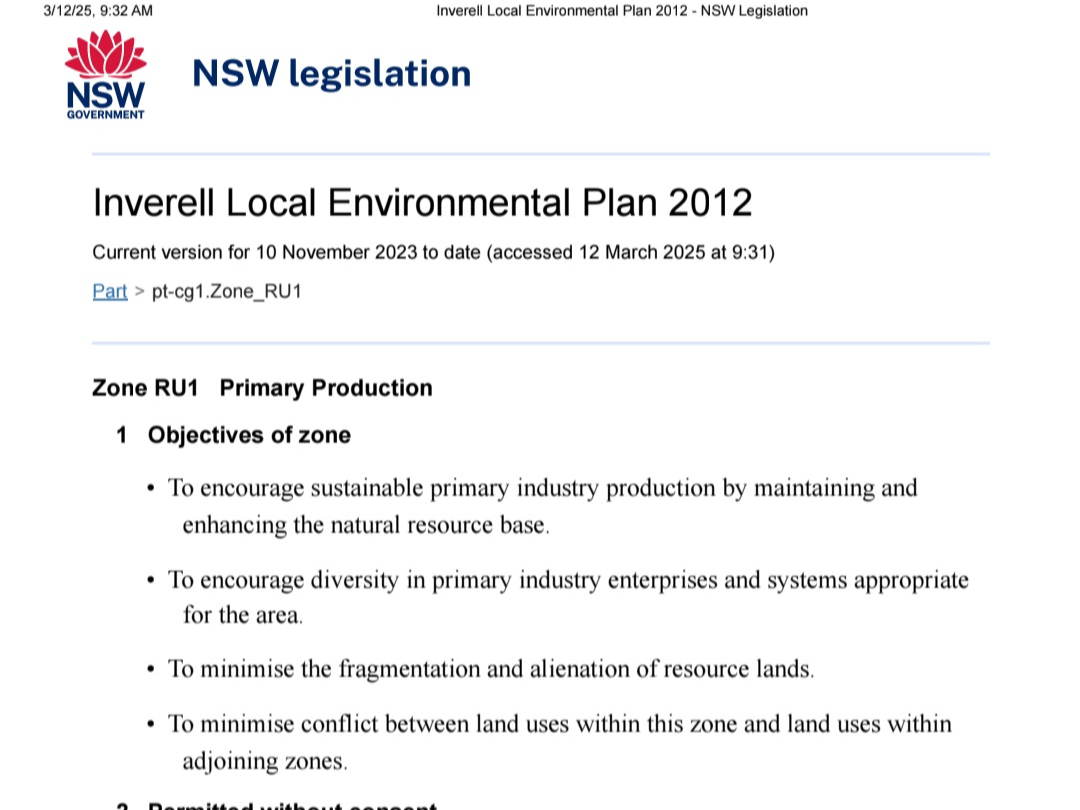The image size is (1080, 810).
Task: Follow the Part breadcrumb link
Action: click(x=109, y=291)
